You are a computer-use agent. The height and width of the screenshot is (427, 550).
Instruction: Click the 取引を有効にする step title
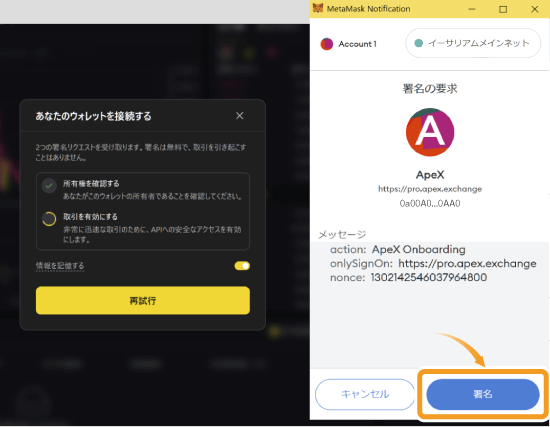[90, 216]
